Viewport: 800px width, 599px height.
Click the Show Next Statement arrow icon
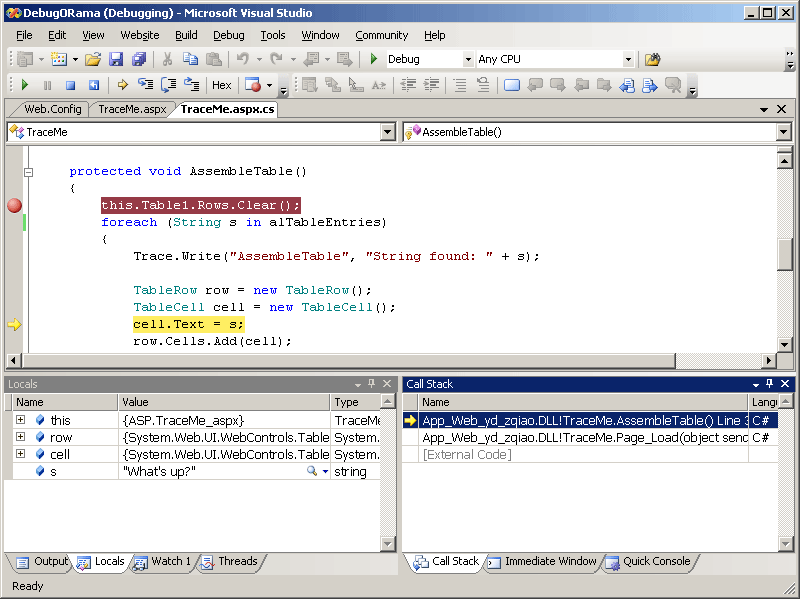[123, 86]
